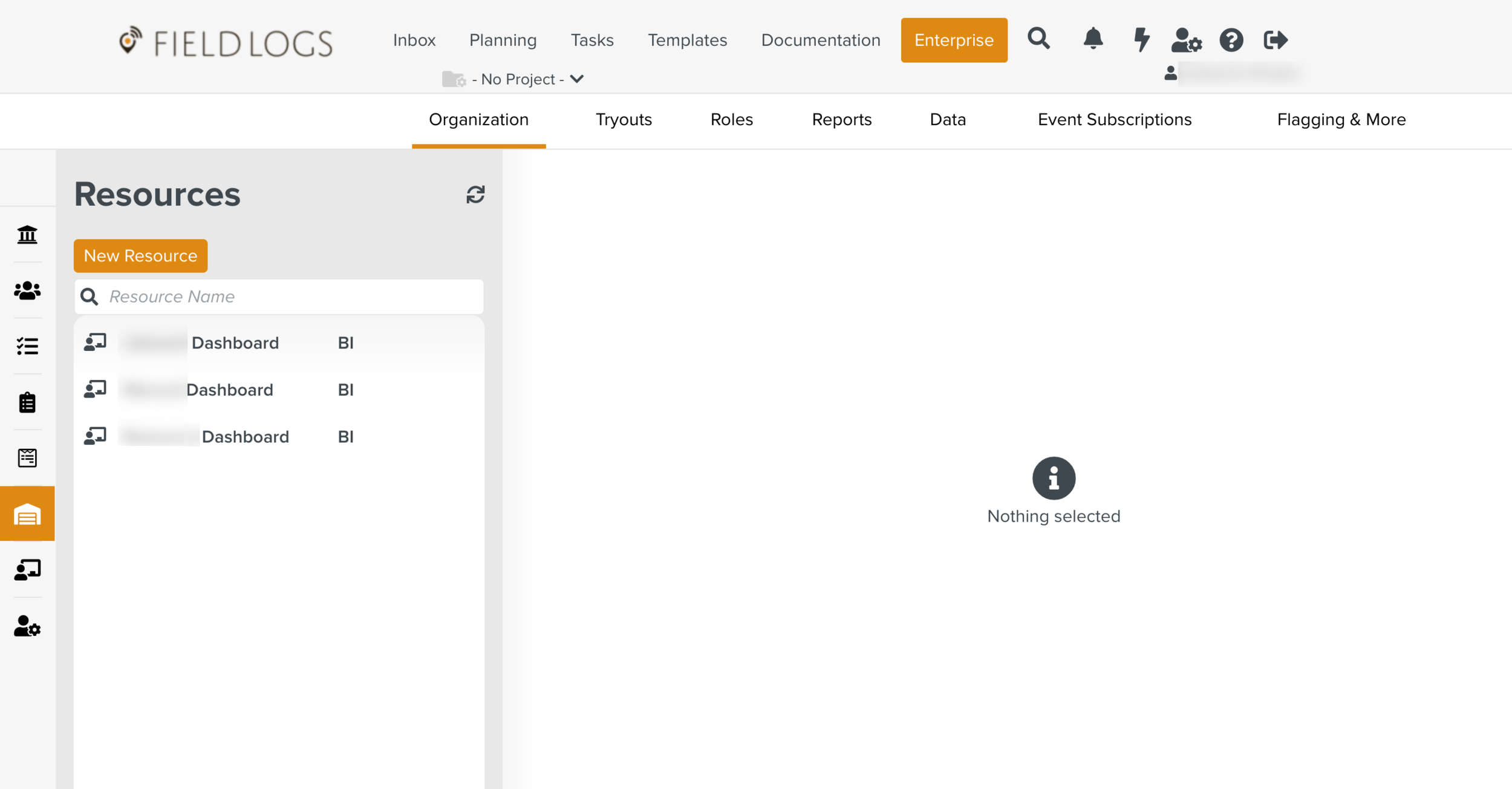Select the first Dashboard BI resource
The width and height of the screenshot is (1512, 789).
pos(235,343)
